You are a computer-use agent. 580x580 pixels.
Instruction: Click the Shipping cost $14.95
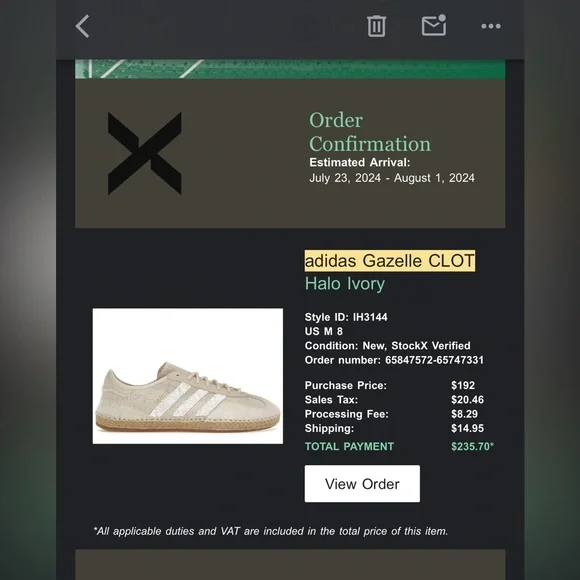coord(467,428)
